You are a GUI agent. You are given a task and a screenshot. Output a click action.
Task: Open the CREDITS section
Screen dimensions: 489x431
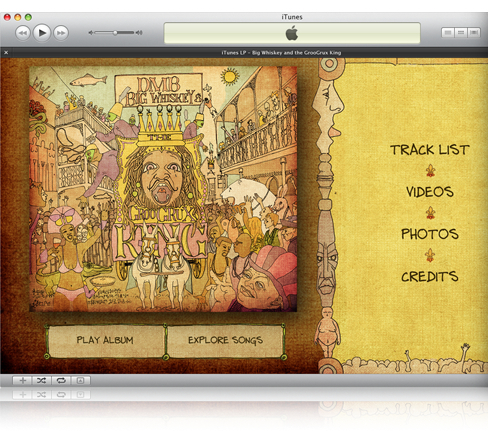(430, 276)
